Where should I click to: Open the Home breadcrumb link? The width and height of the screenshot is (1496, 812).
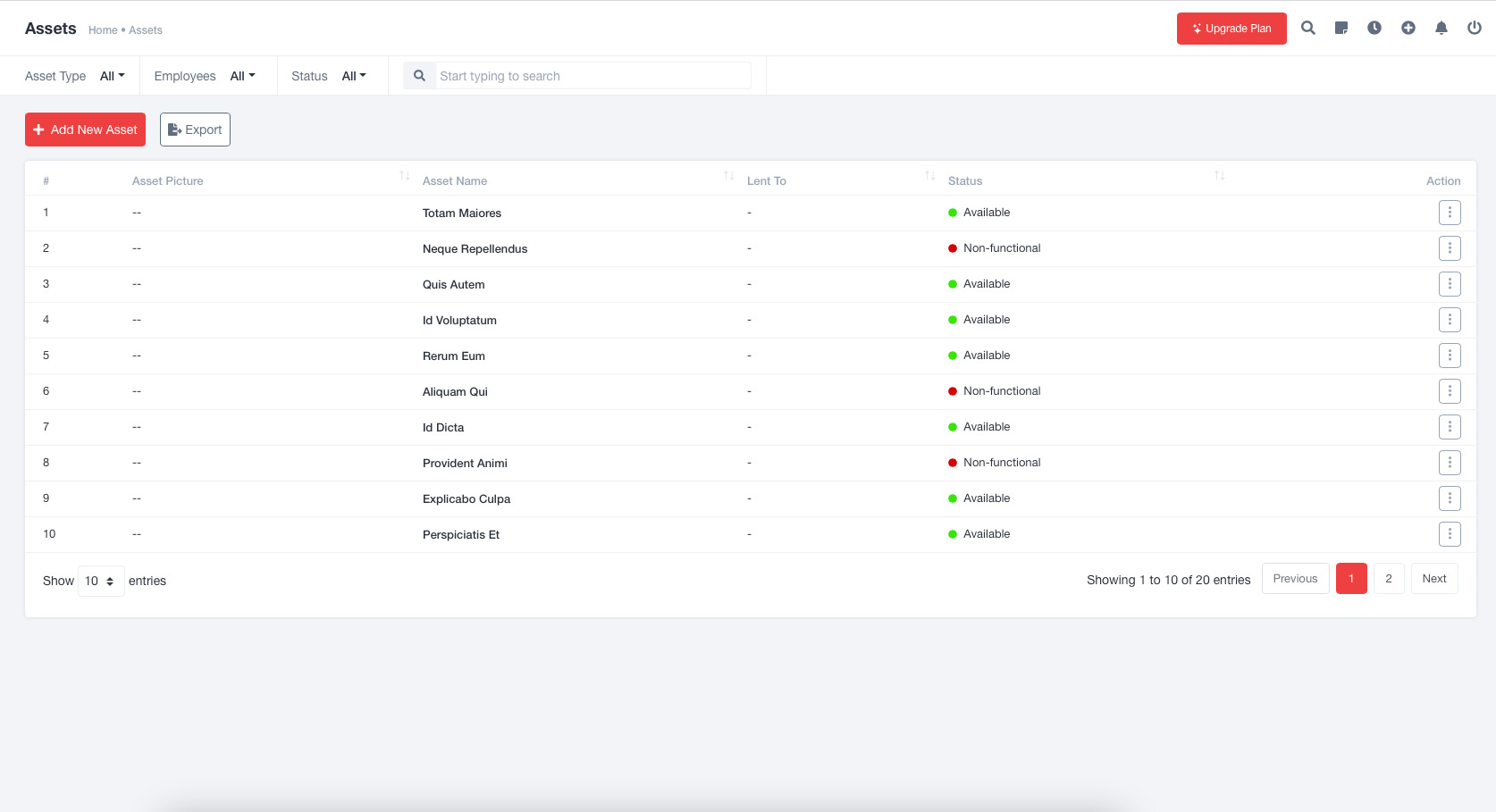(x=103, y=30)
